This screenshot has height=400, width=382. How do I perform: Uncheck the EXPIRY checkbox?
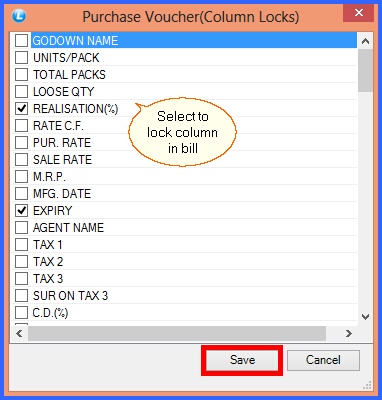click(x=21, y=211)
